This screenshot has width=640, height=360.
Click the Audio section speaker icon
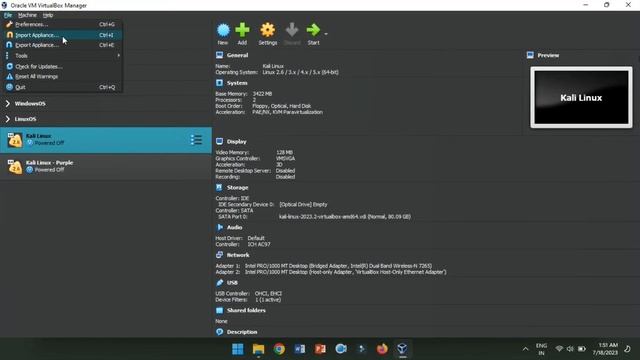(x=220, y=227)
